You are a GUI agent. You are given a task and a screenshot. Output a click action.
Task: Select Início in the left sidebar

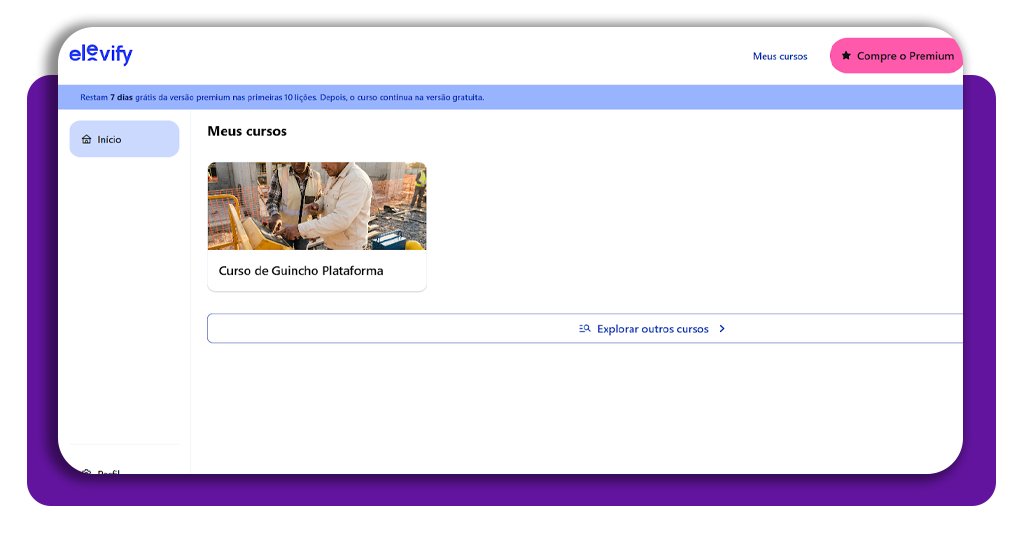(124, 139)
